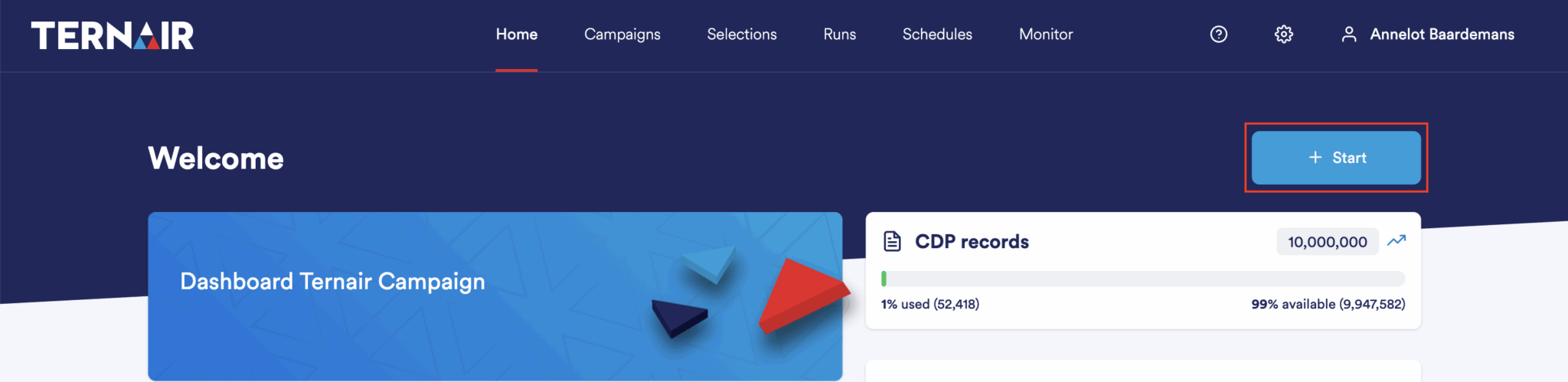The width and height of the screenshot is (1568, 382).
Task: Open the CDP records trend chart icon
Action: tap(1396, 240)
